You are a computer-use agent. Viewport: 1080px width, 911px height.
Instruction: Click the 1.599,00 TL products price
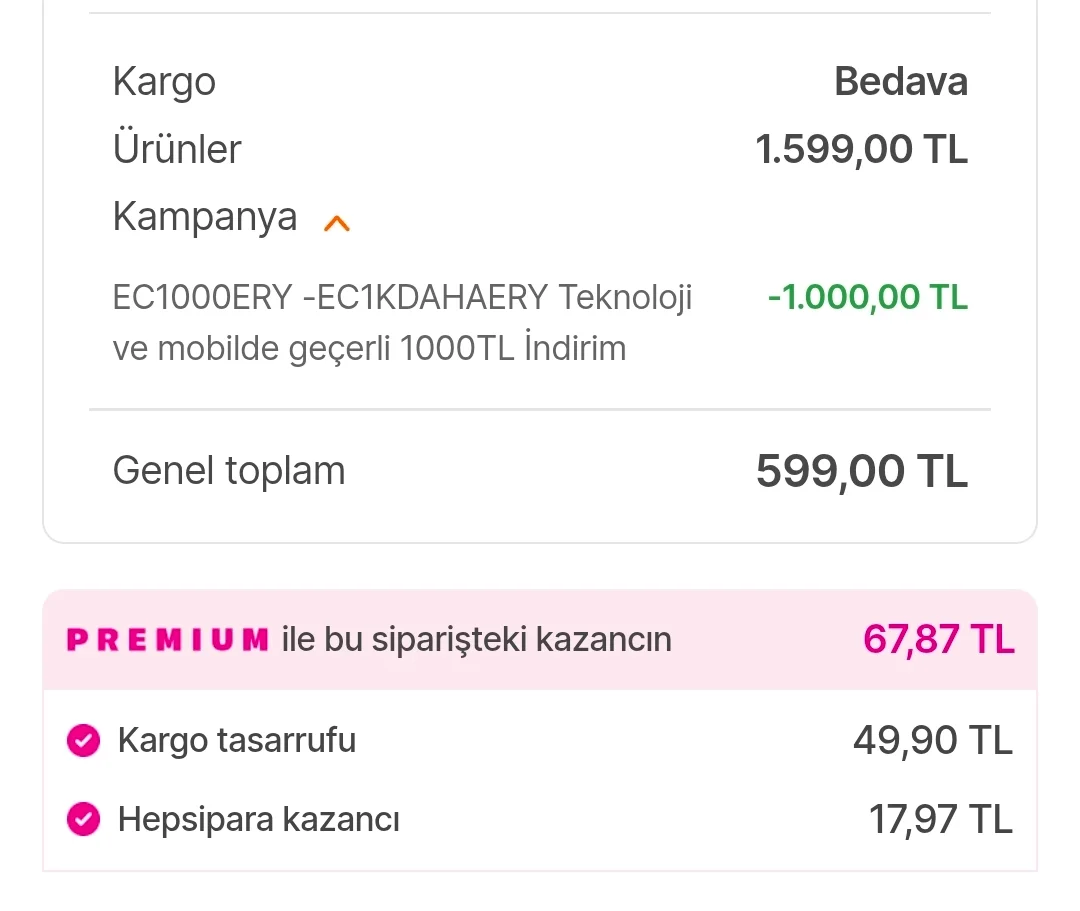tap(861, 150)
